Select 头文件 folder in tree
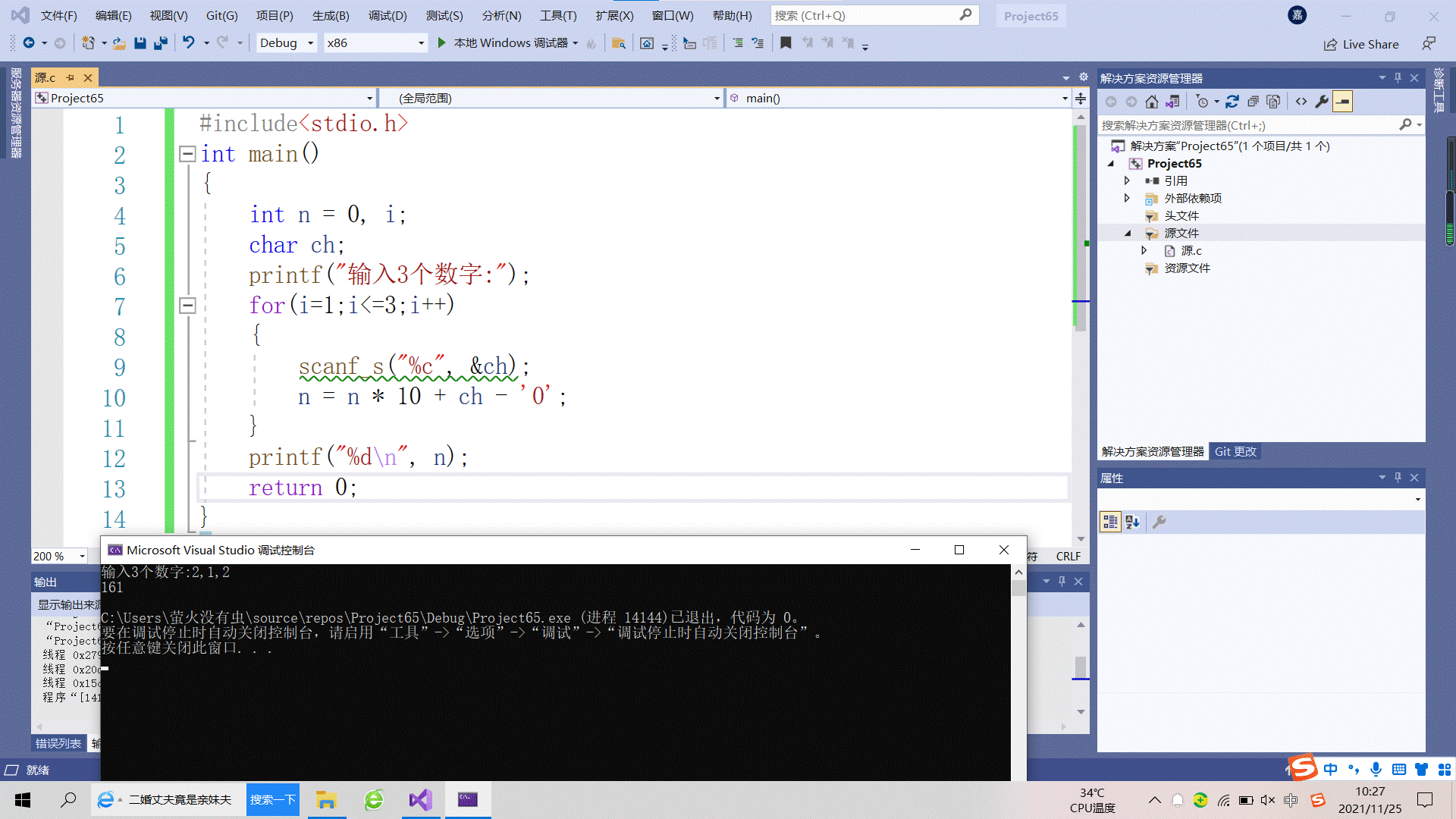Image resolution: width=1456 pixels, height=819 pixels. coord(1181,216)
